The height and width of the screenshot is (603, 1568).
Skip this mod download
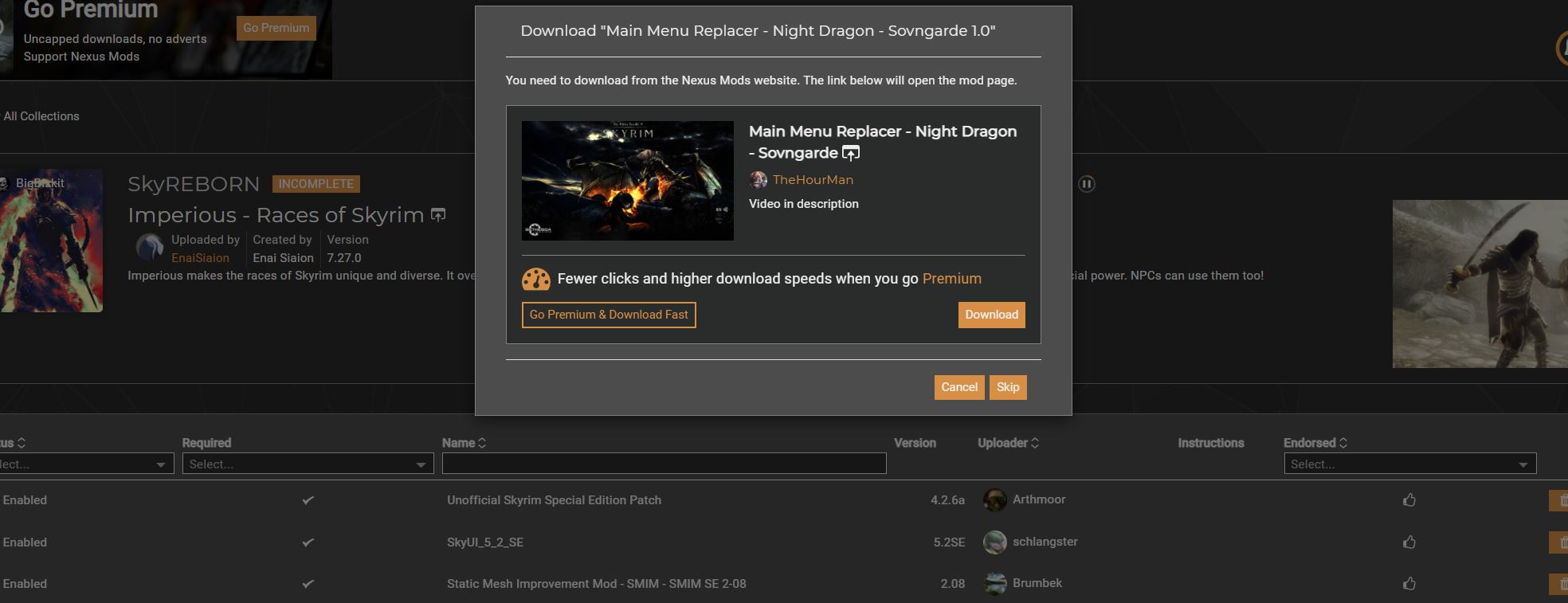1008,387
